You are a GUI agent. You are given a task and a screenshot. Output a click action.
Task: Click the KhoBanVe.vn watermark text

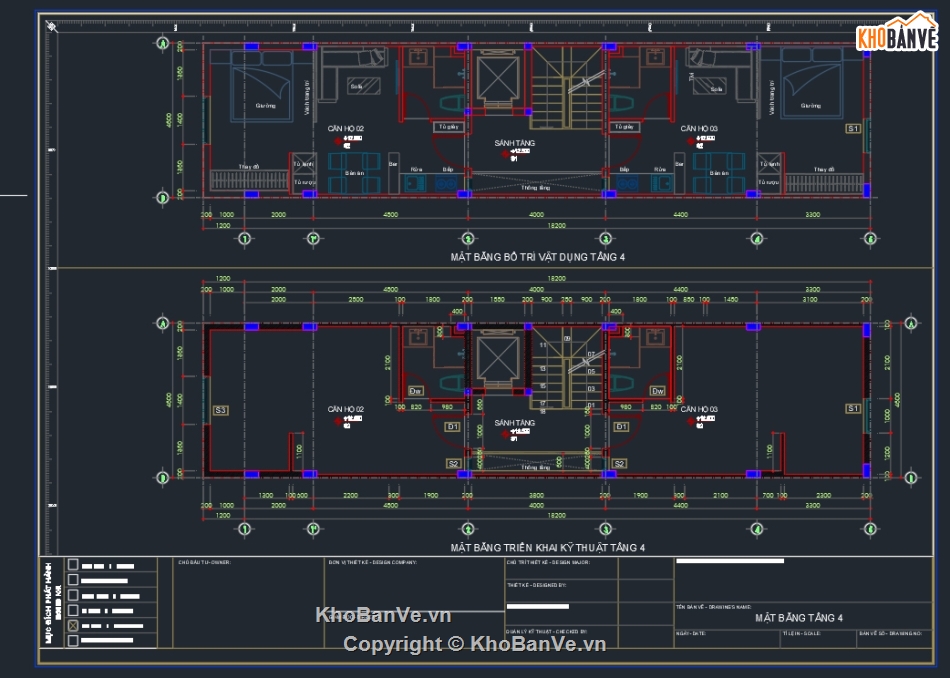(x=384, y=615)
